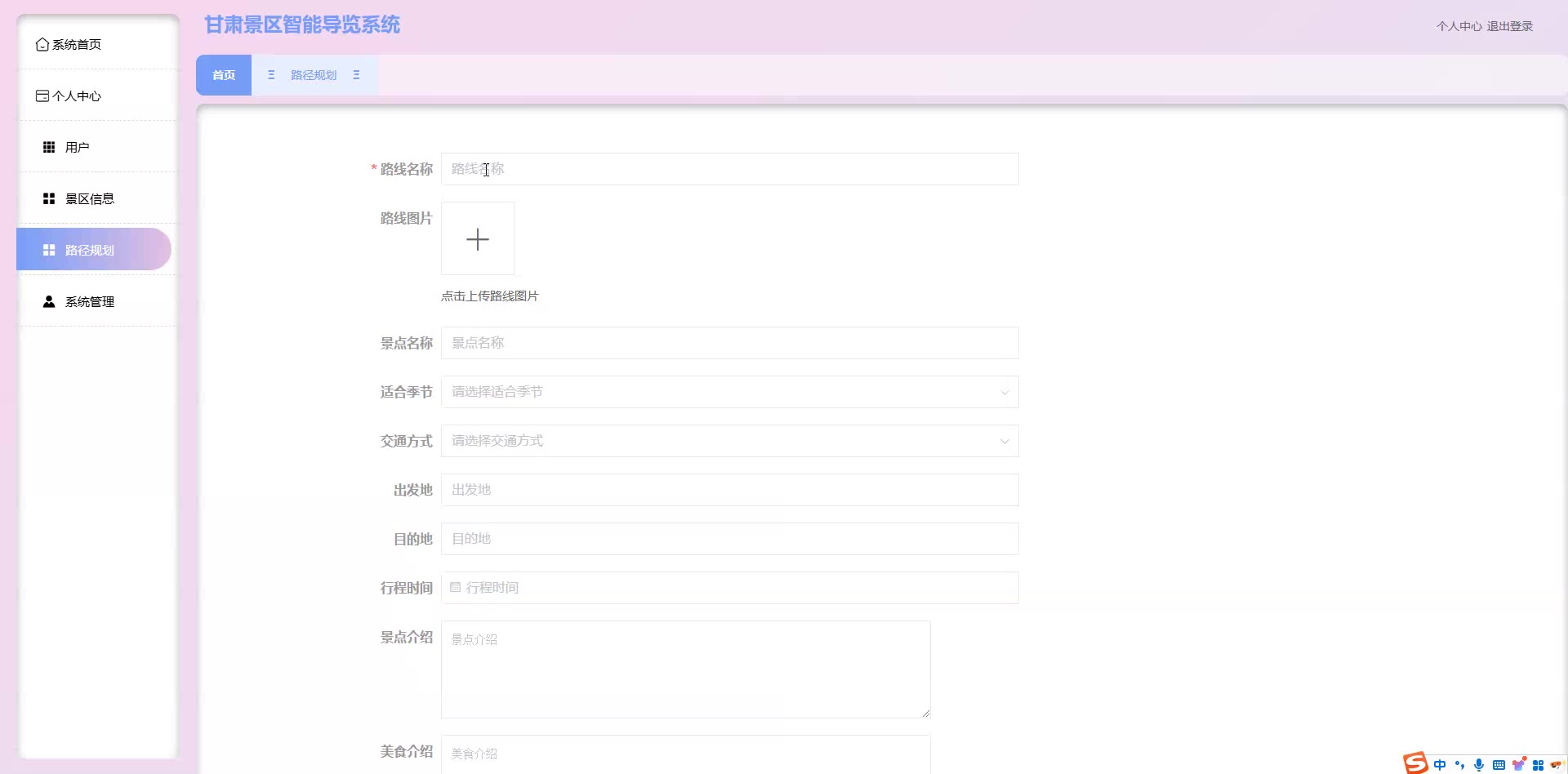Viewport: 1568px width, 774px height.
Task: Click the microphone voice input icon
Action: click(x=1479, y=765)
